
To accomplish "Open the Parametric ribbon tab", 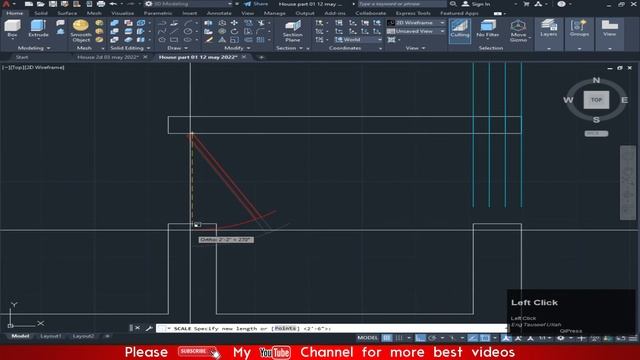I will [158, 13].
